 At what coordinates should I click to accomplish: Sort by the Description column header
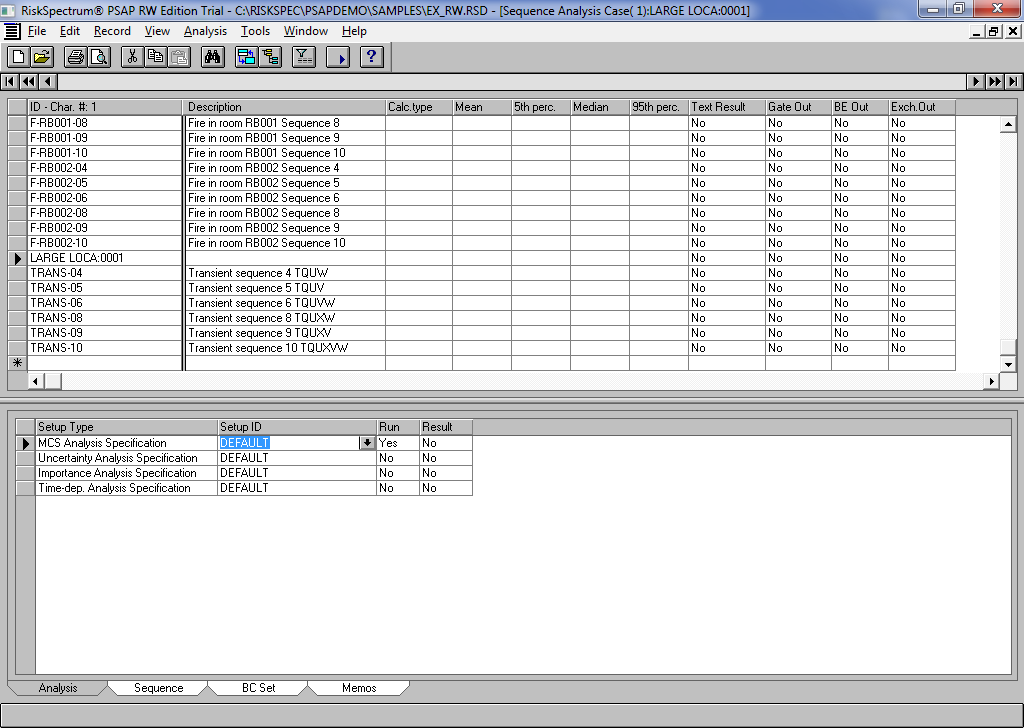(x=285, y=107)
